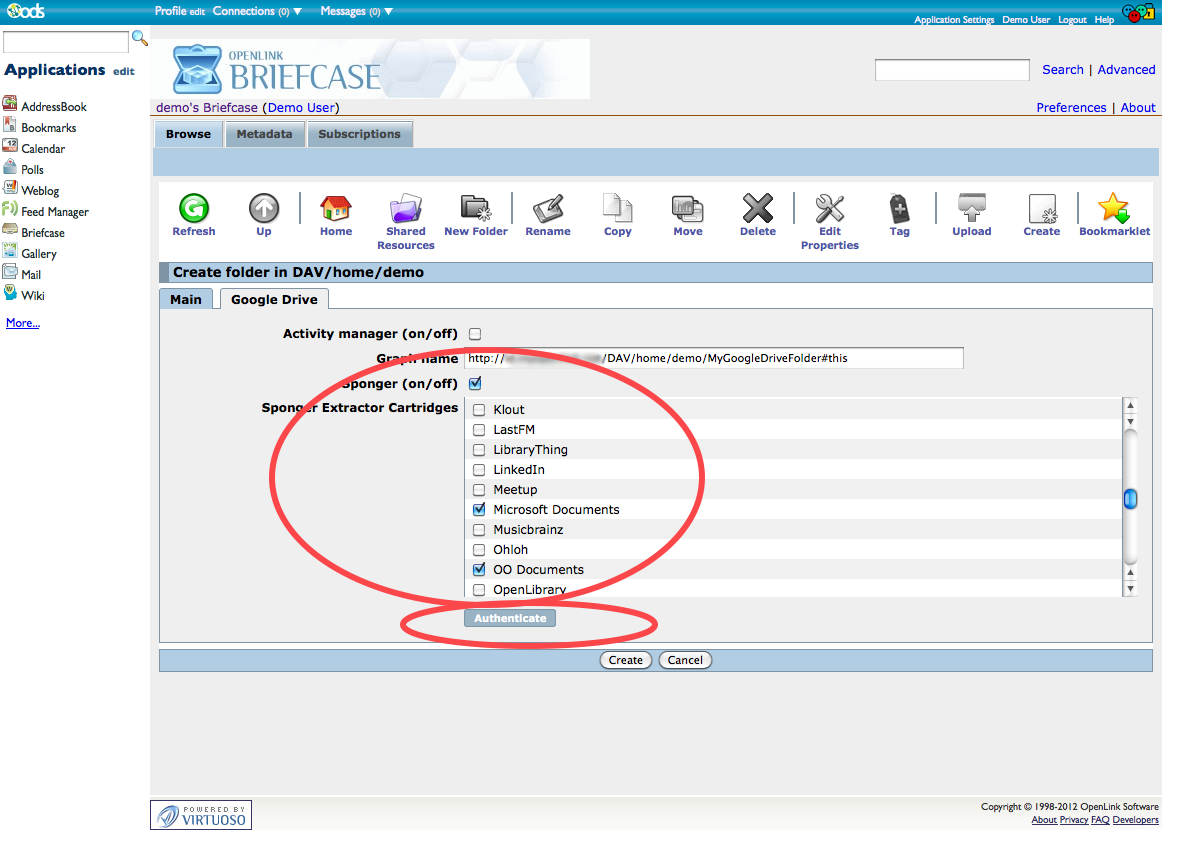
Task: Click the Upload toolbar icon
Action: pyautogui.click(x=971, y=209)
